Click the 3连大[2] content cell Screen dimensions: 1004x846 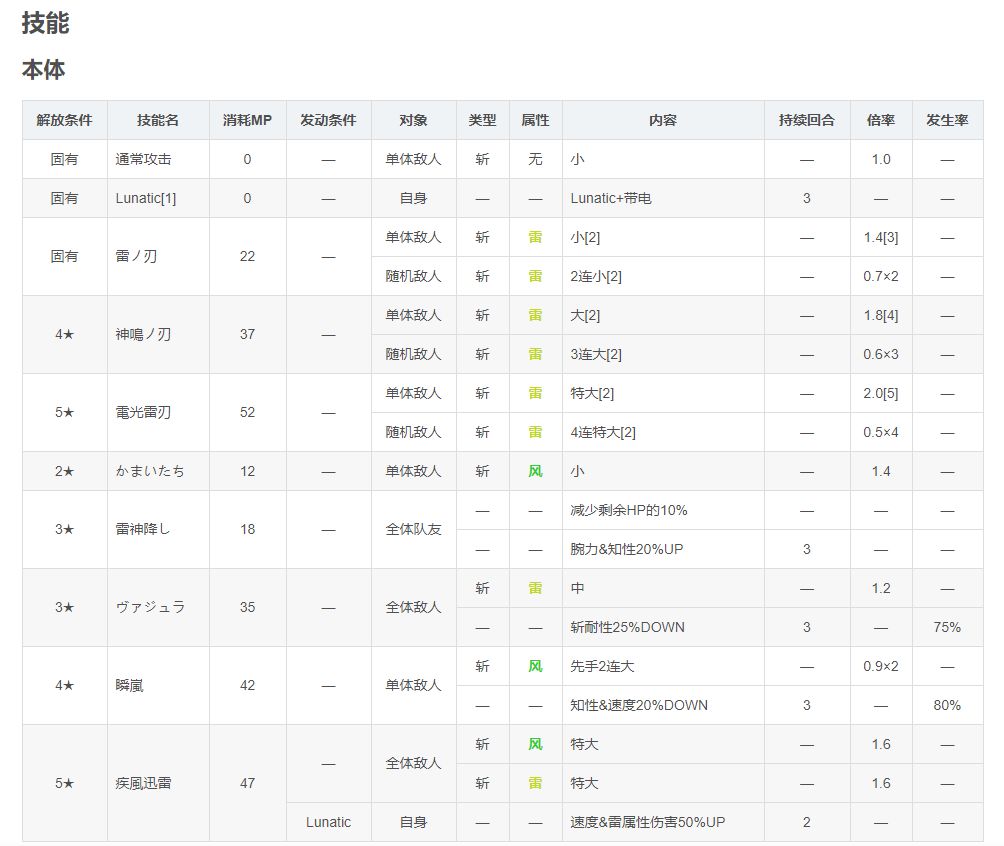tap(663, 355)
